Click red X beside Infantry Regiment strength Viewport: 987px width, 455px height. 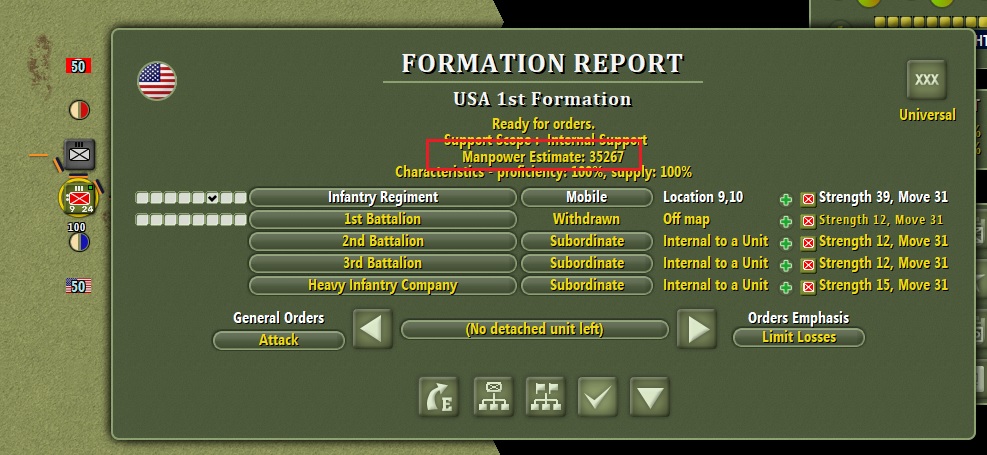click(808, 199)
